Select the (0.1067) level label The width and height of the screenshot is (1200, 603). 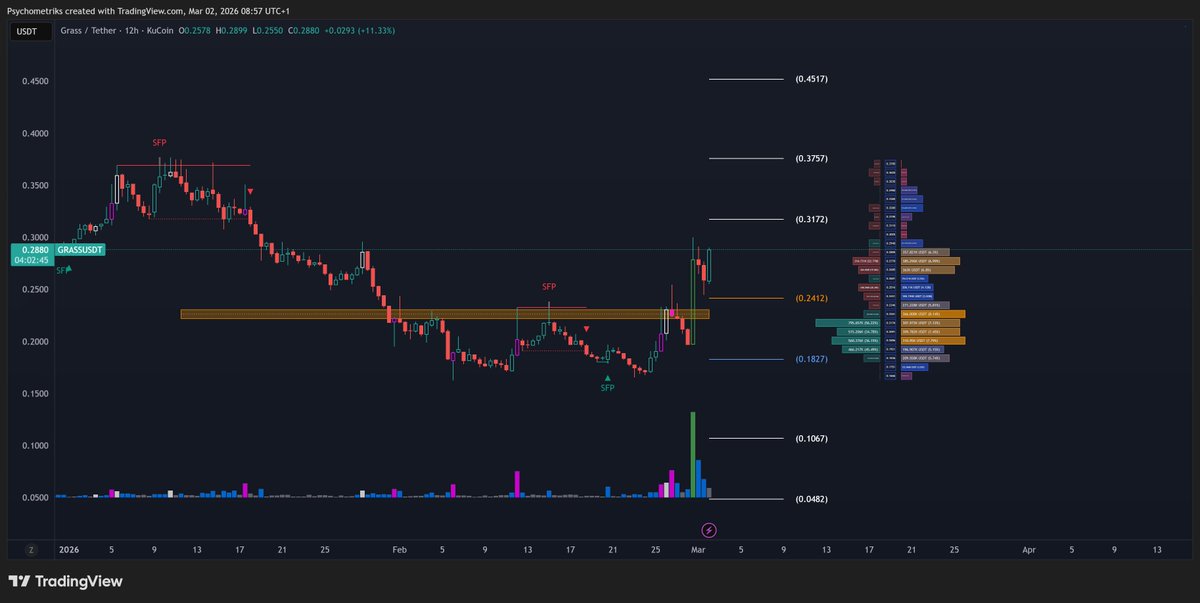[811, 438]
